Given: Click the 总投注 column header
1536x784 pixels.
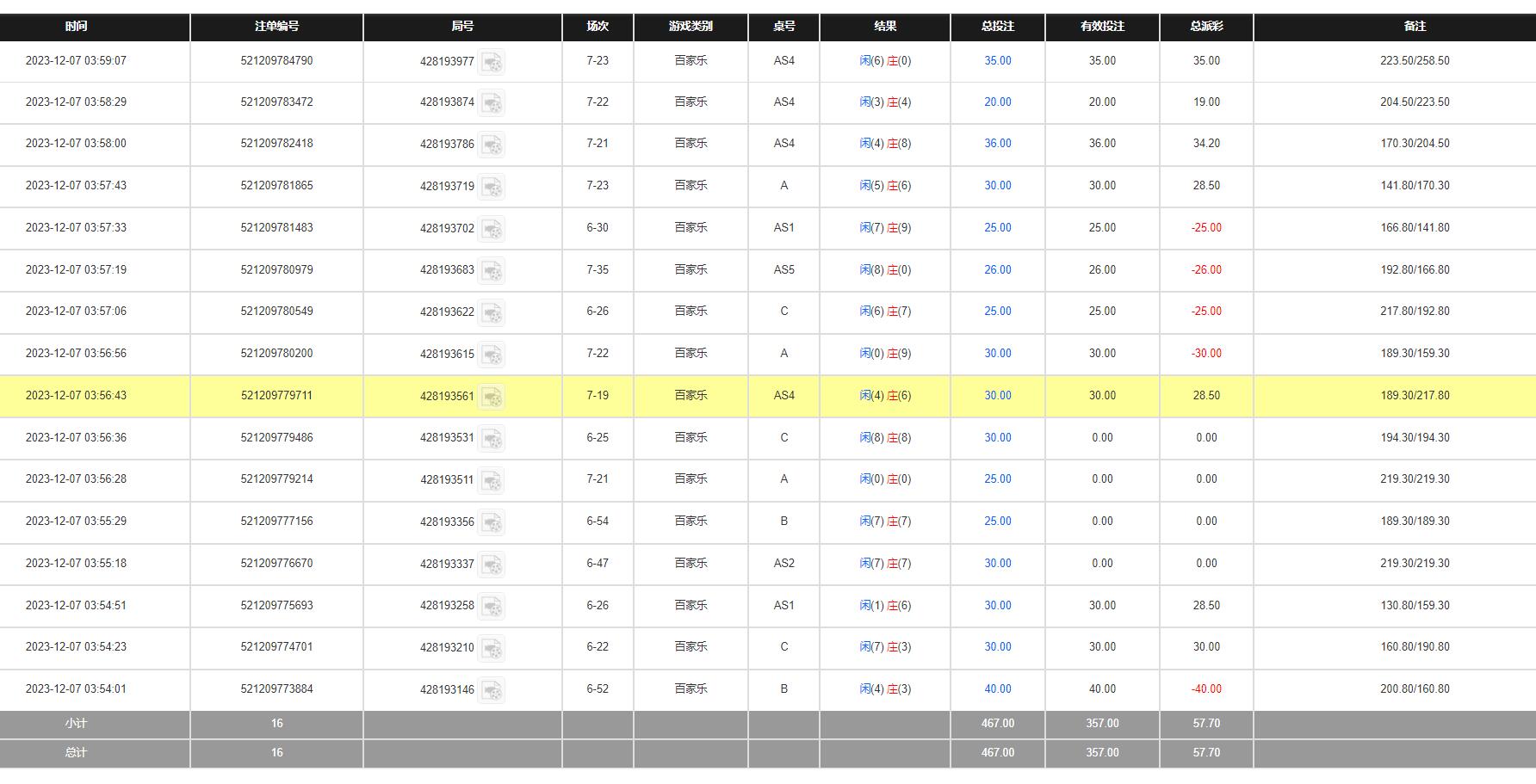Looking at the screenshot, I should tap(998, 27).
